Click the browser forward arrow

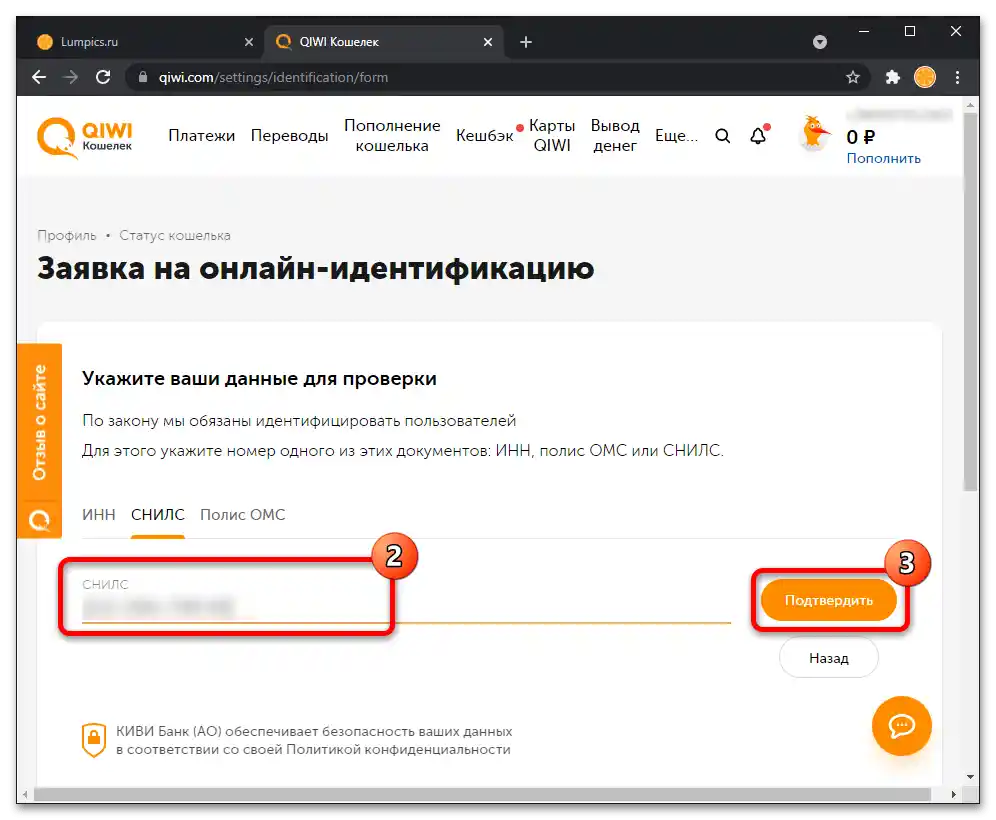point(71,77)
